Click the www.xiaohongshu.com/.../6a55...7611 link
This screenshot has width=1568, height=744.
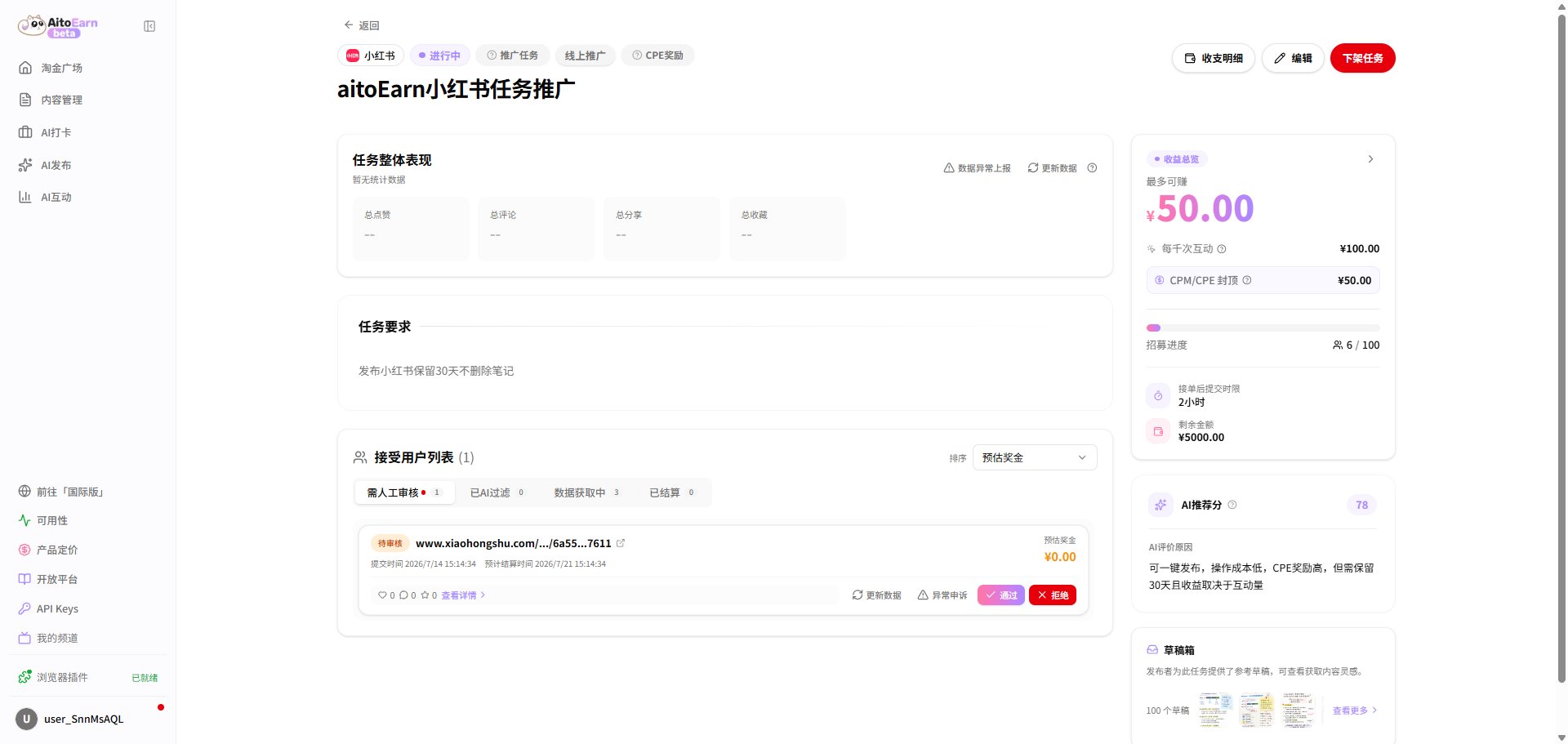(x=514, y=543)
